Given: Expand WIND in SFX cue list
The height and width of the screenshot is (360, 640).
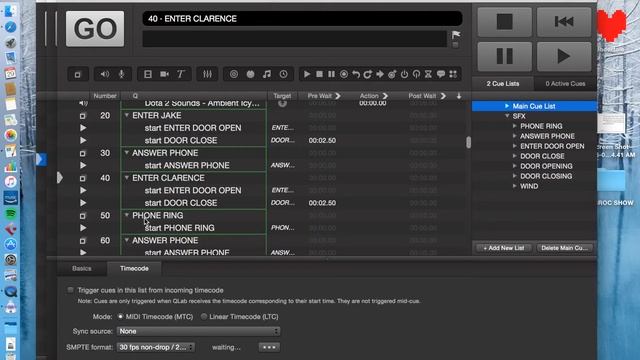Looking at the screenshot, I should [x=515, y=186].
